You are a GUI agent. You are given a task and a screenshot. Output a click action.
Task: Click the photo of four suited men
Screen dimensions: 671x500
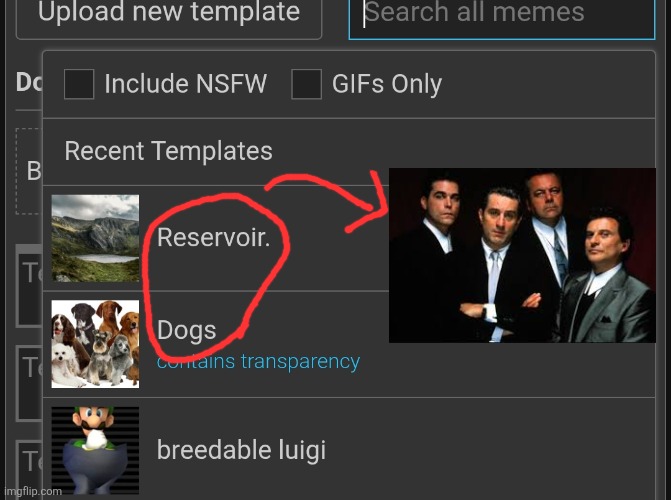[522, 255]
